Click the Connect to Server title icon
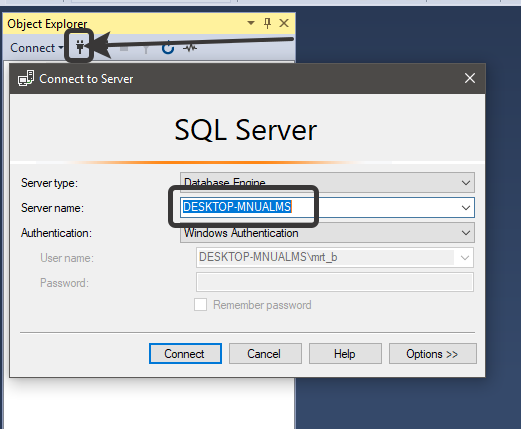 point(26,78)
